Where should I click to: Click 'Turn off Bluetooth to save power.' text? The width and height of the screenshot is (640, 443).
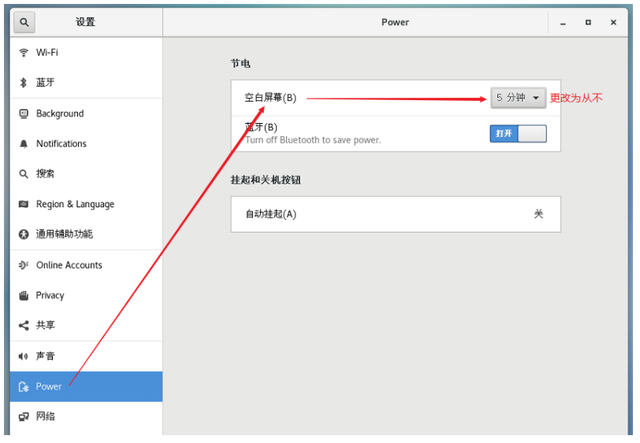point(313,140)
